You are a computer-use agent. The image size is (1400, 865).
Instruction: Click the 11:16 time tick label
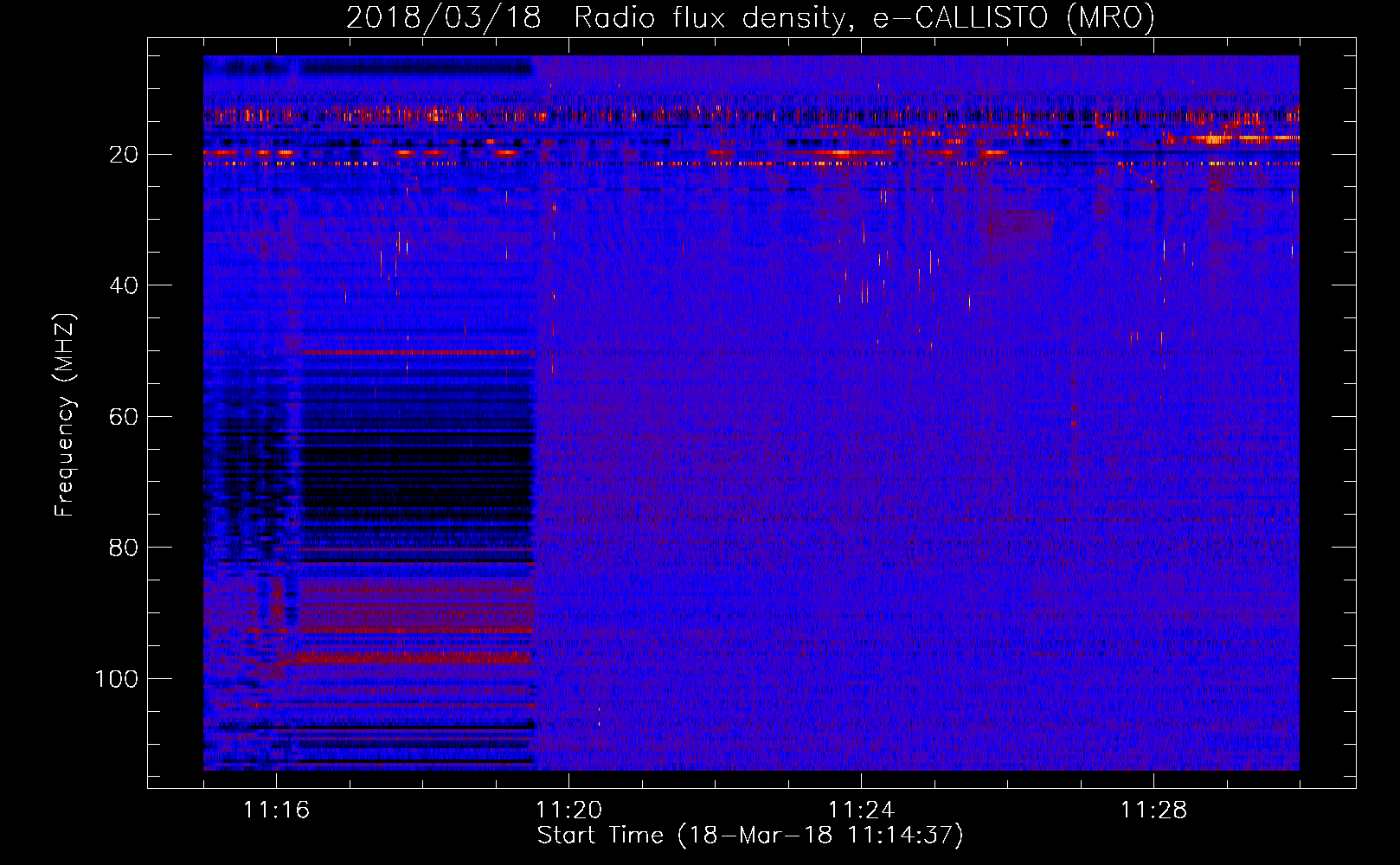(x=276, y=811)
